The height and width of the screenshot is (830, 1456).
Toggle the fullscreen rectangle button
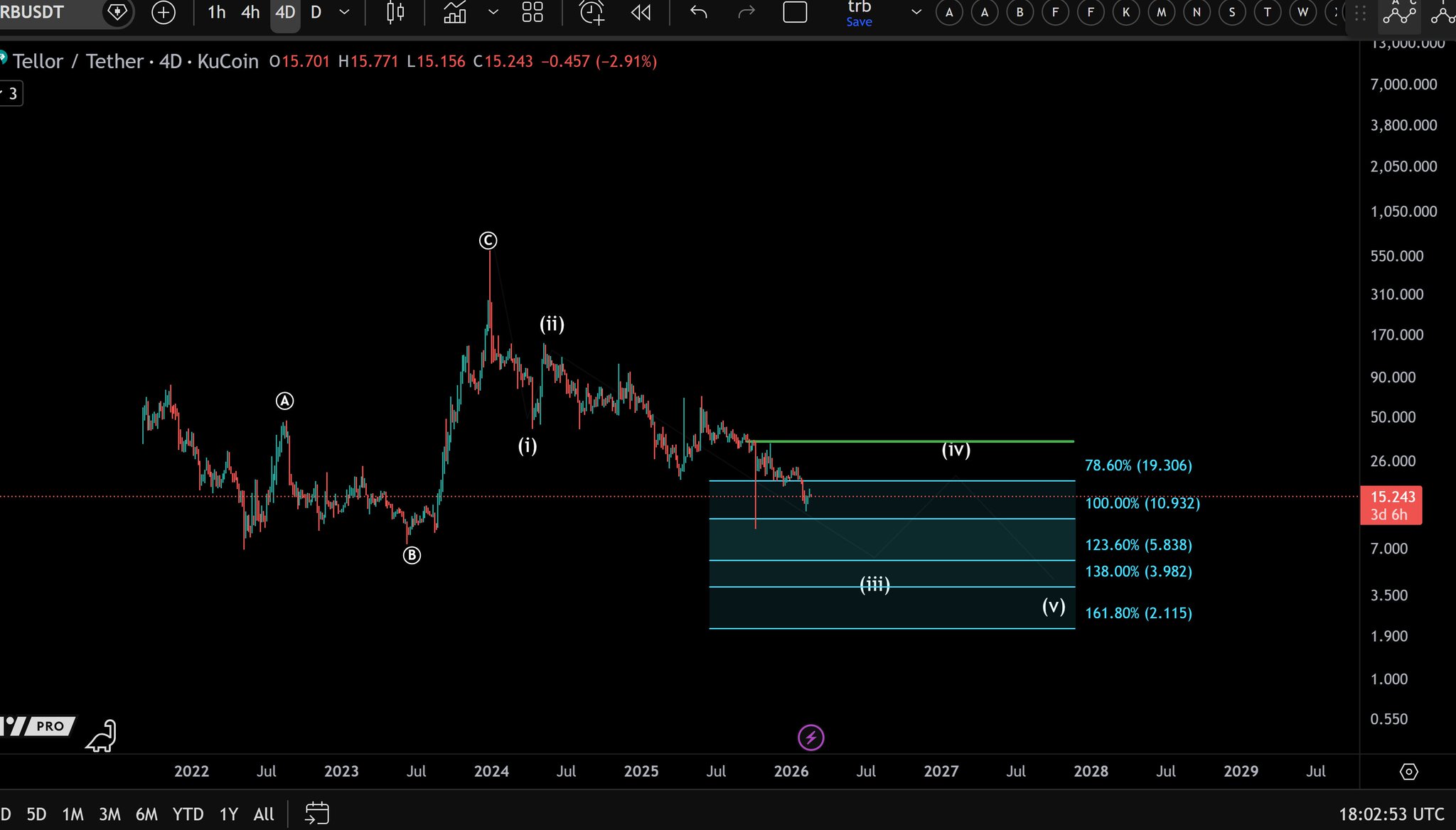pyautogui.click(x=795, y=12)
